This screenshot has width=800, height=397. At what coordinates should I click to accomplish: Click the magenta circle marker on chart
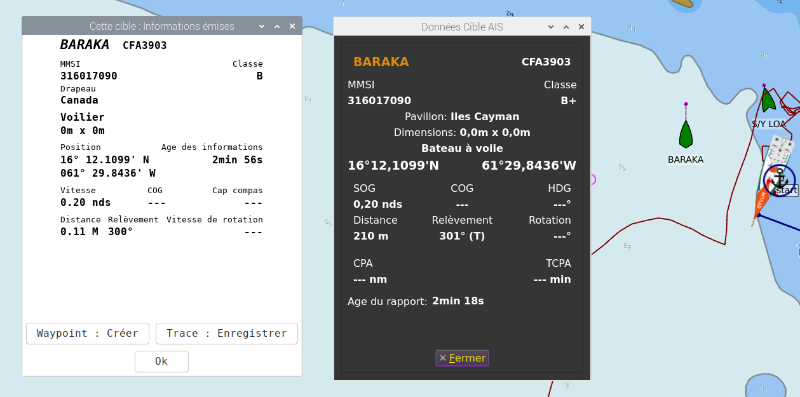[x=593, y=179]
